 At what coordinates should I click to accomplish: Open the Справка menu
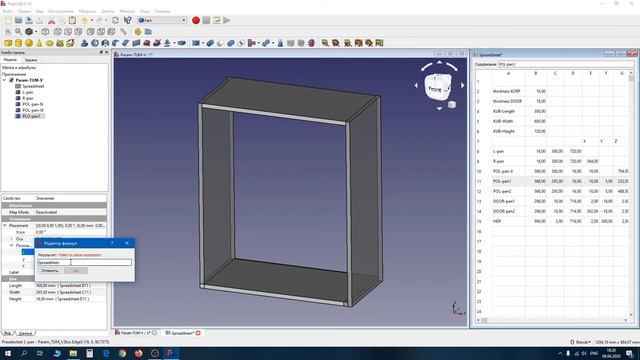click(x=162, y=11)
